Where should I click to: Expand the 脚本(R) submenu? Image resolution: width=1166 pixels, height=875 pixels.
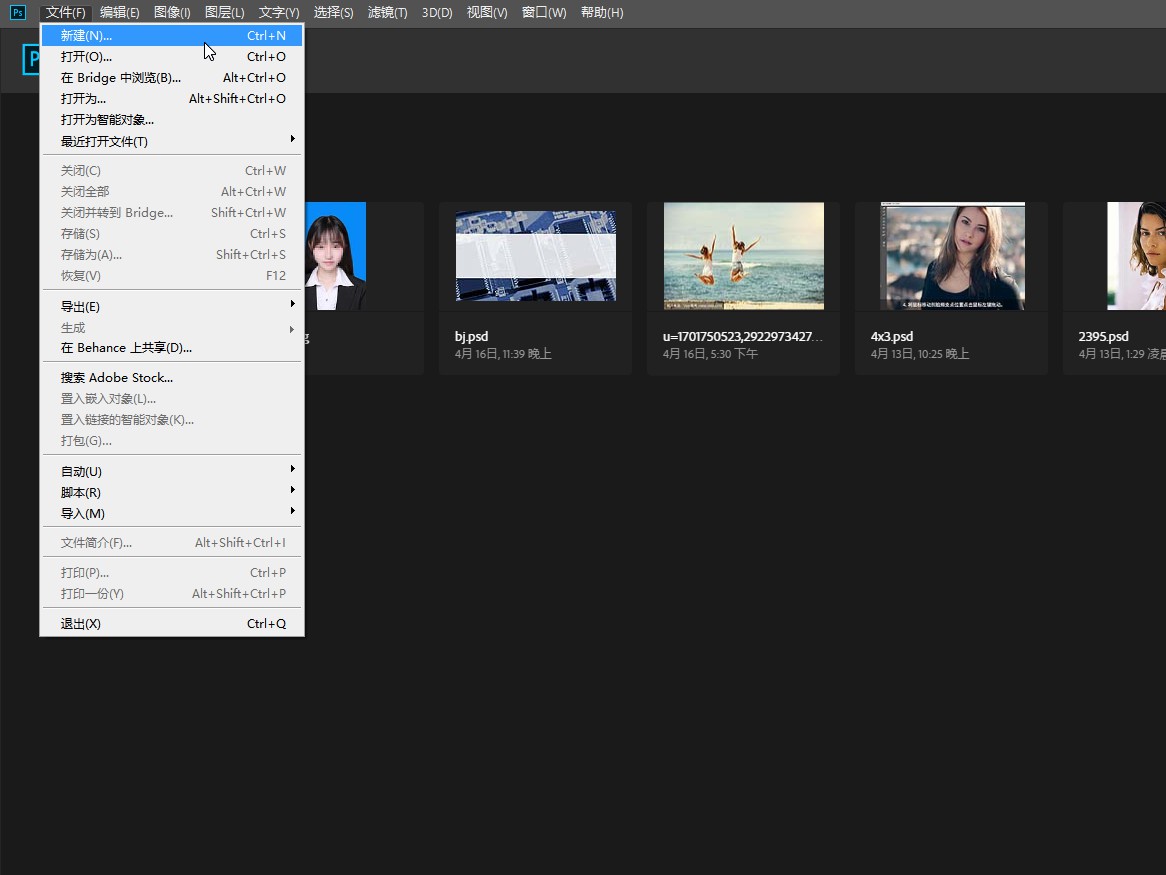point(172,492)
